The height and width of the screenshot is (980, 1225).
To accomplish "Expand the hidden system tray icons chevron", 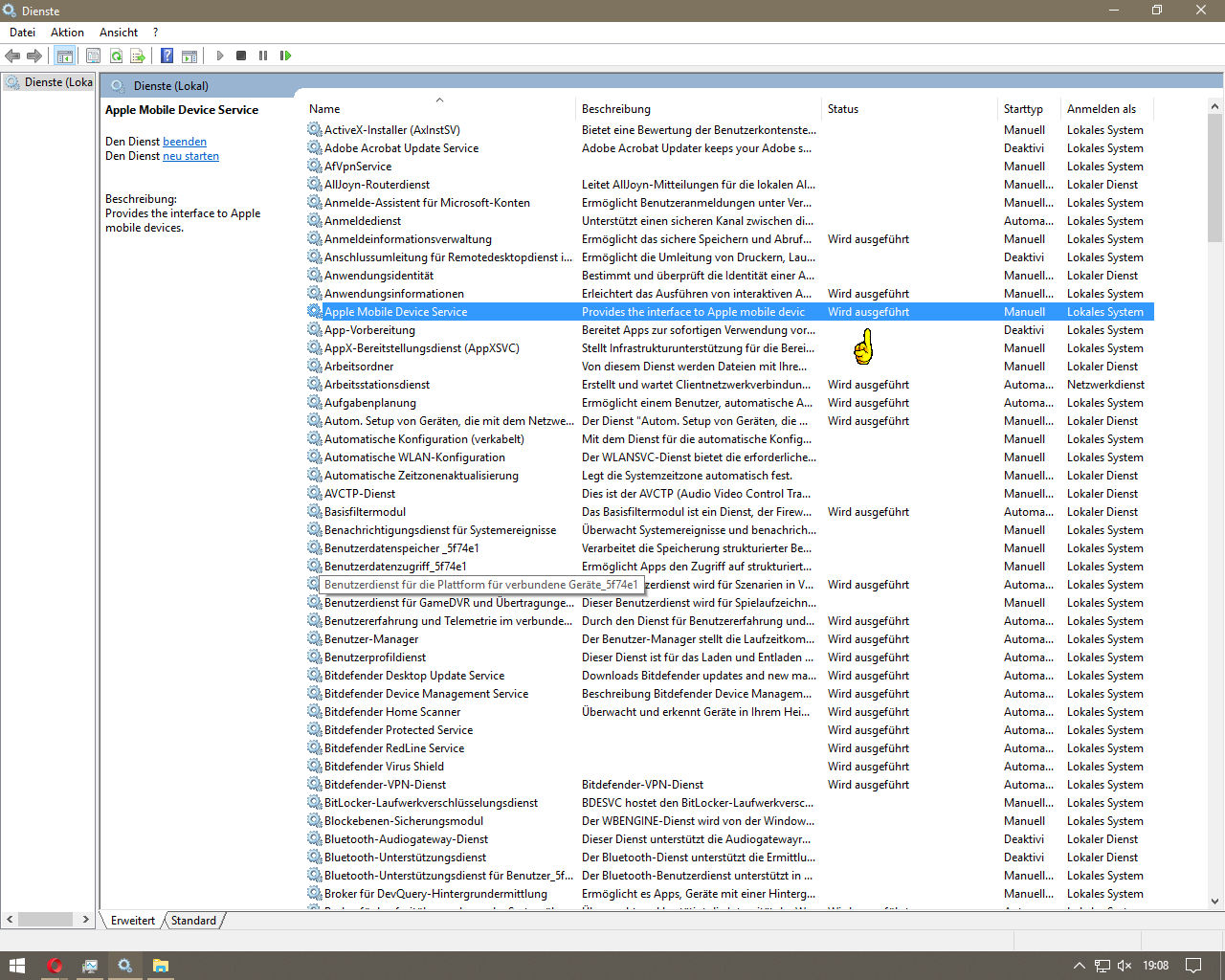I will point(1079,966).
